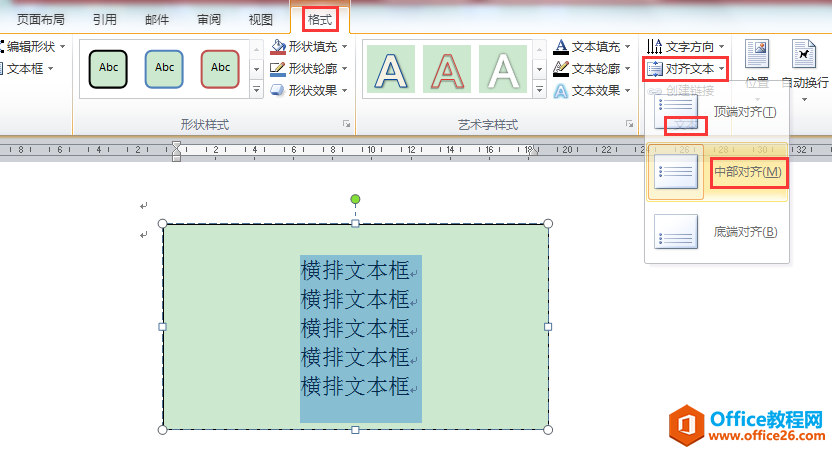Click the 文本轮廓 icon
The image size is (832, 453).
(561, 68)
